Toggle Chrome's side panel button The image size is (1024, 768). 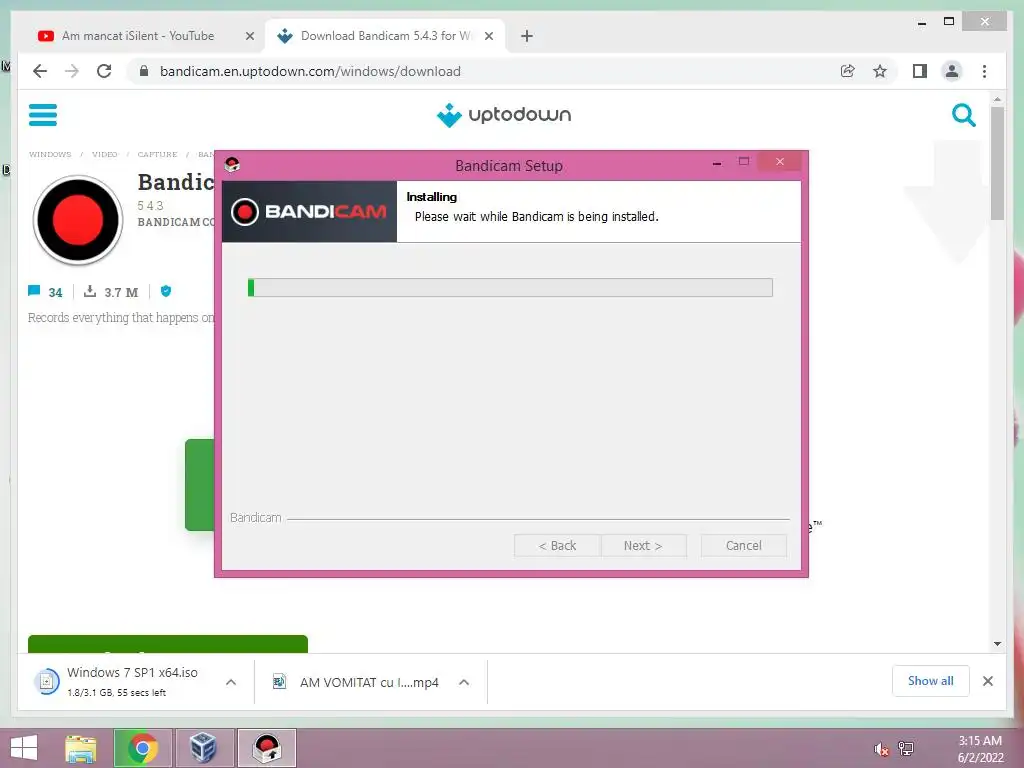click(x=920, y=71)
